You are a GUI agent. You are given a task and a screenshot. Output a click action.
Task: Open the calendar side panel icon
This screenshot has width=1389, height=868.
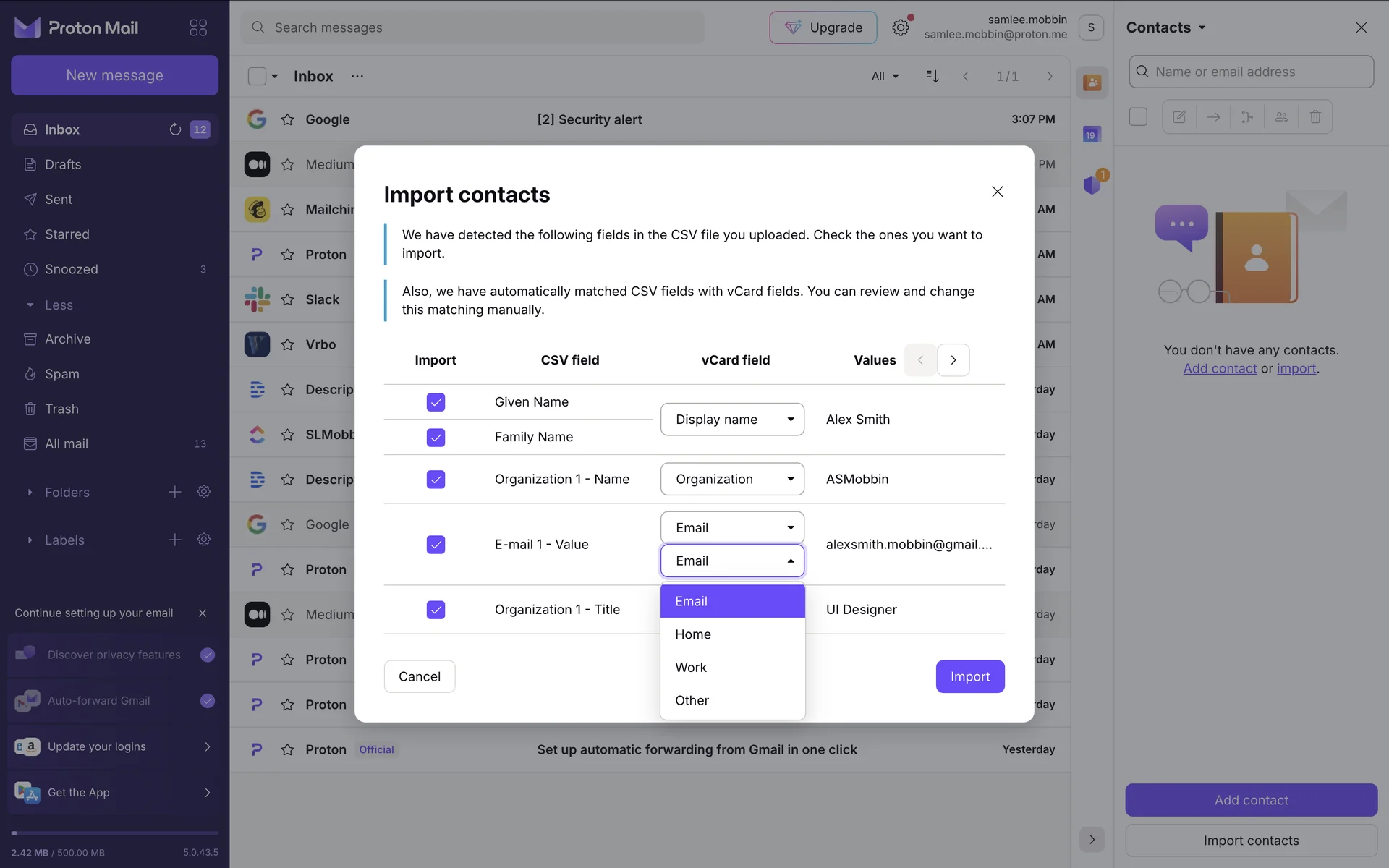click(1091, 135)
